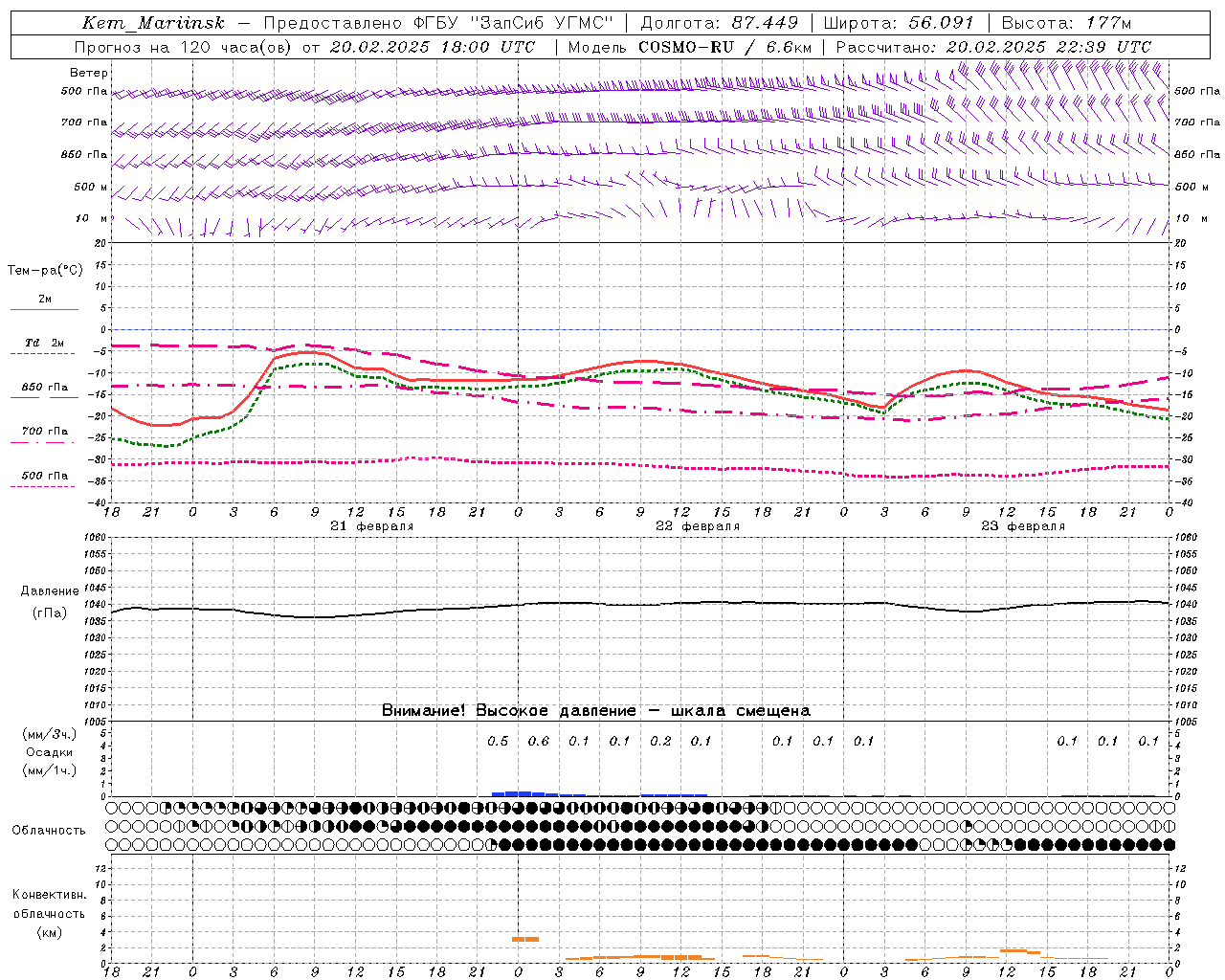This screenshot has width=1225, height=980.
Task: Click the '10 м' wind level label on left
Action: pyautogui.click(x=91, y=218)
